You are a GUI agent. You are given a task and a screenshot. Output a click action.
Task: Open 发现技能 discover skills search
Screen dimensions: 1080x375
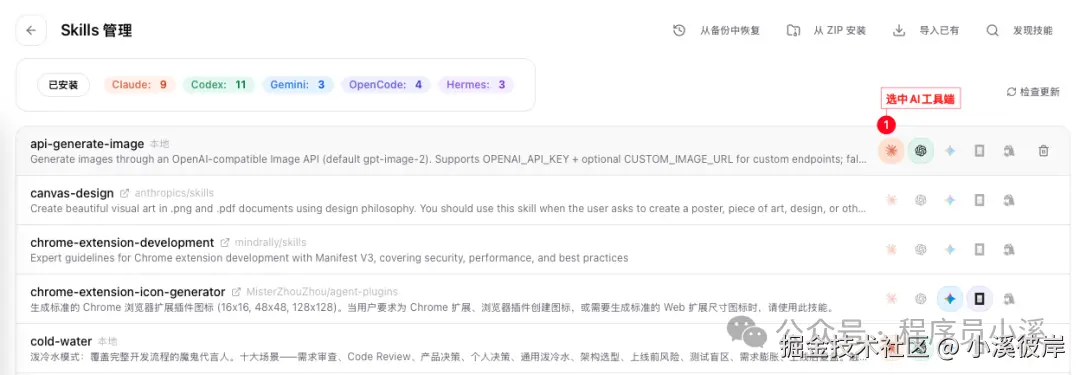click(1019, 30)
